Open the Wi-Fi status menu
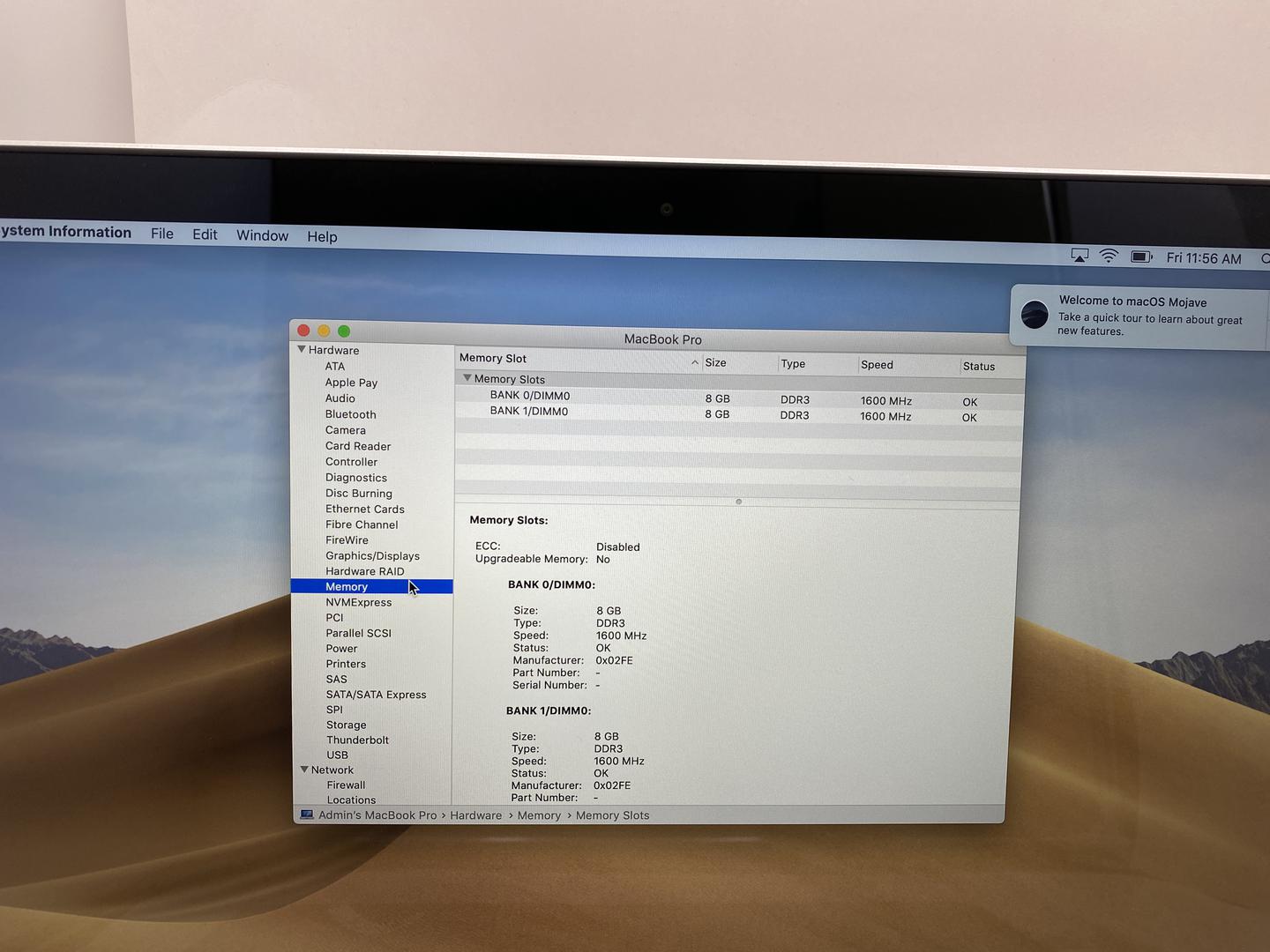The height and width of the screenshot is (952, 1270). [1109, 257]
